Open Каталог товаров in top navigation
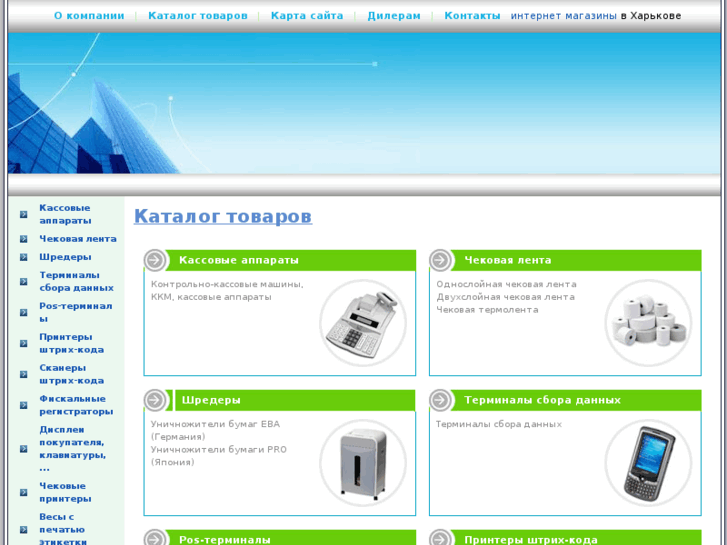 (x=198, y=16)
